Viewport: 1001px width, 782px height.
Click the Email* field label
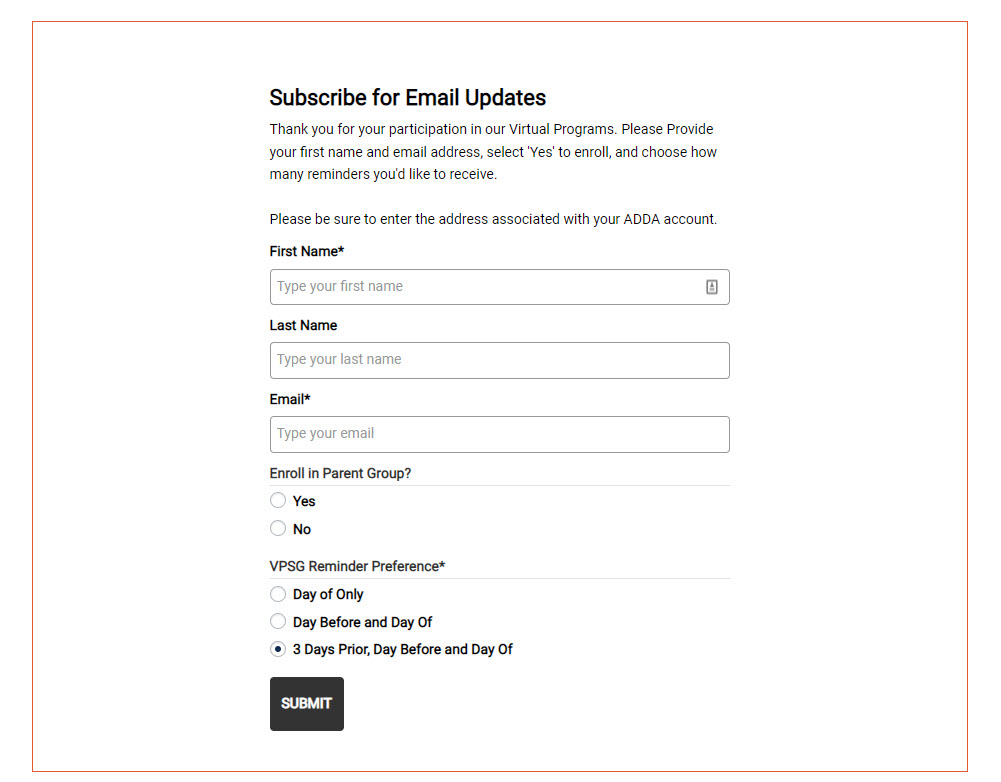290,399
